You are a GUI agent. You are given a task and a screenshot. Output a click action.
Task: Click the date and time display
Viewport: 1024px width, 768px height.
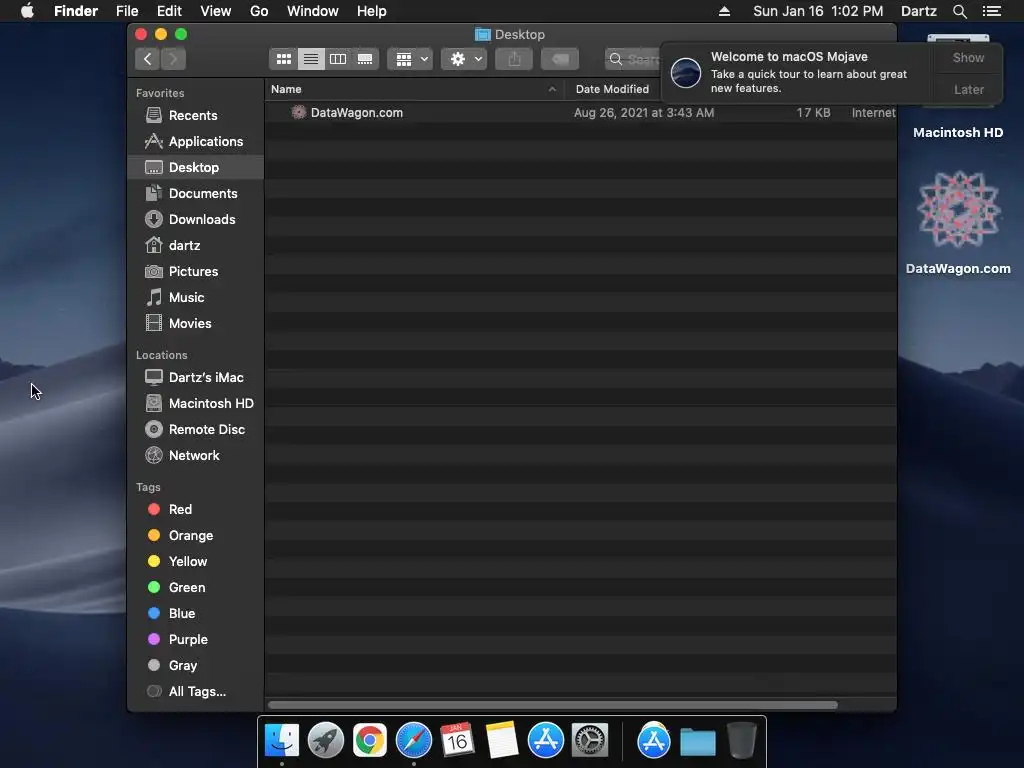click(818, 11)
